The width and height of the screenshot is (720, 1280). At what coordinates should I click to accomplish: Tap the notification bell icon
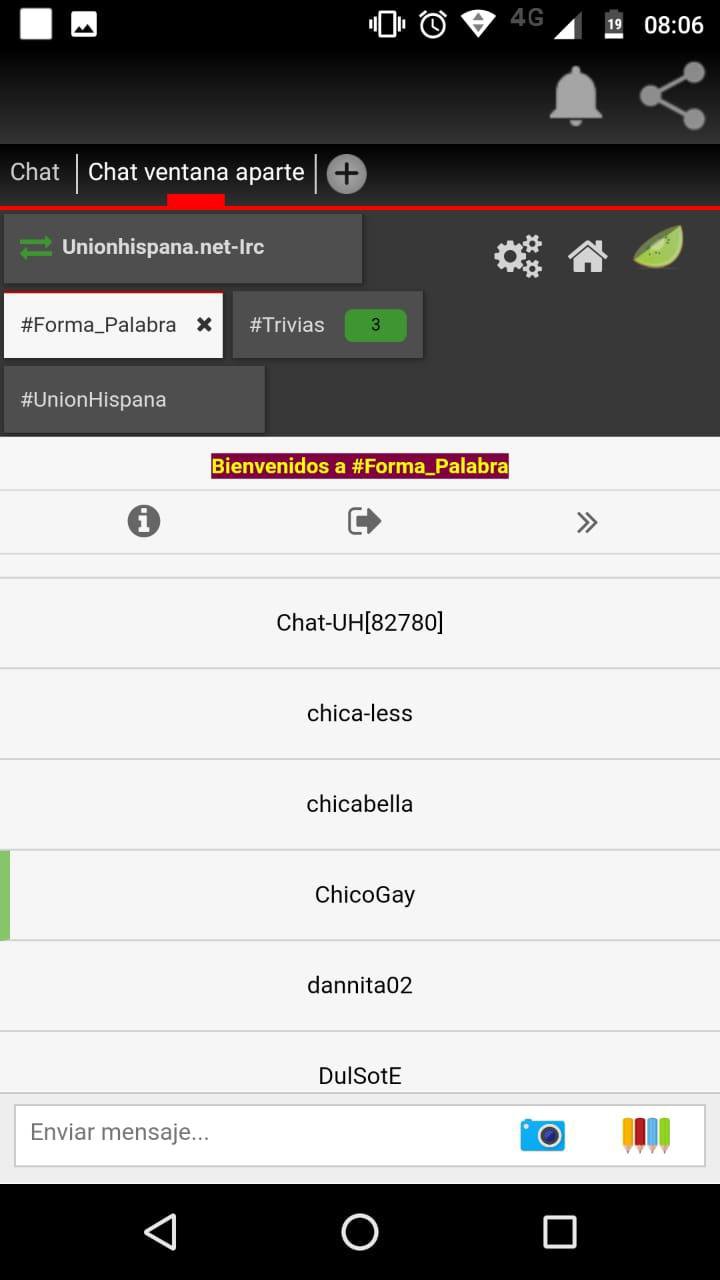pos(576,96)
